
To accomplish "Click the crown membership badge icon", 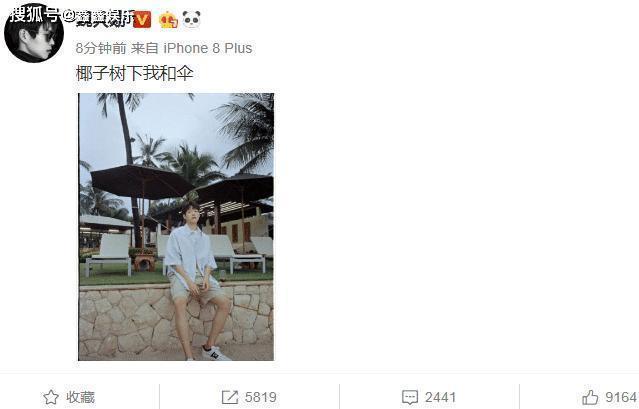I will 168,20.
